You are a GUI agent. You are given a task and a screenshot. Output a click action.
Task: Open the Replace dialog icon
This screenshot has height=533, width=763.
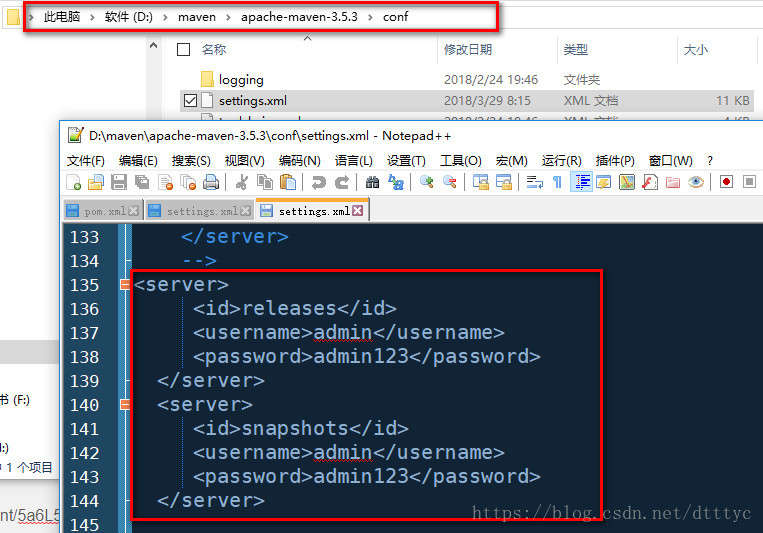[396, 183]
